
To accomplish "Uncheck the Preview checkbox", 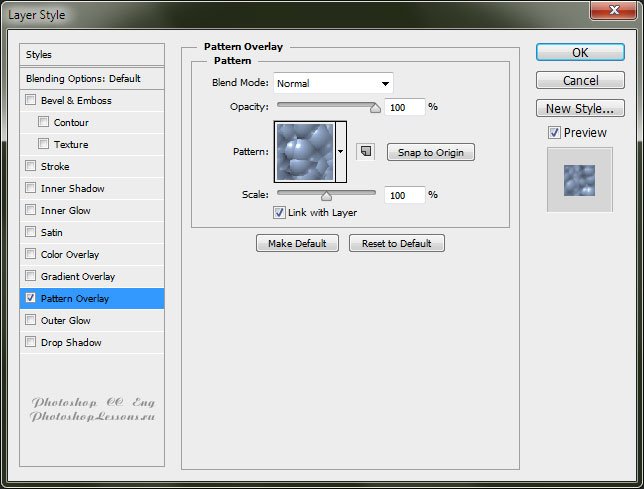I will tap(554, 132).
